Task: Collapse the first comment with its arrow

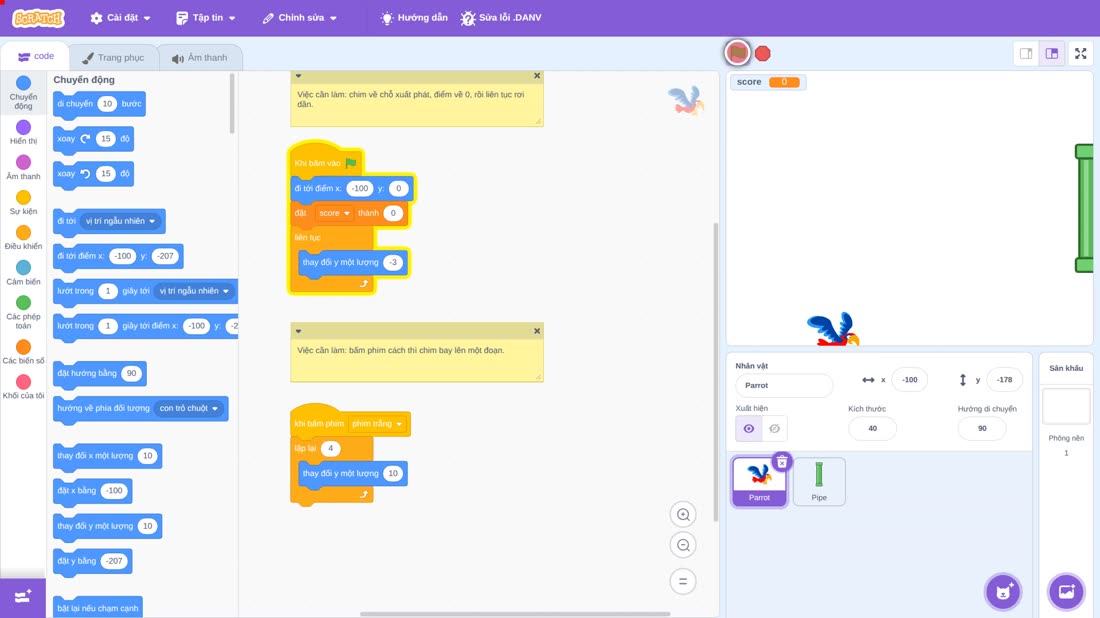Action: click(x=298, y=76)
